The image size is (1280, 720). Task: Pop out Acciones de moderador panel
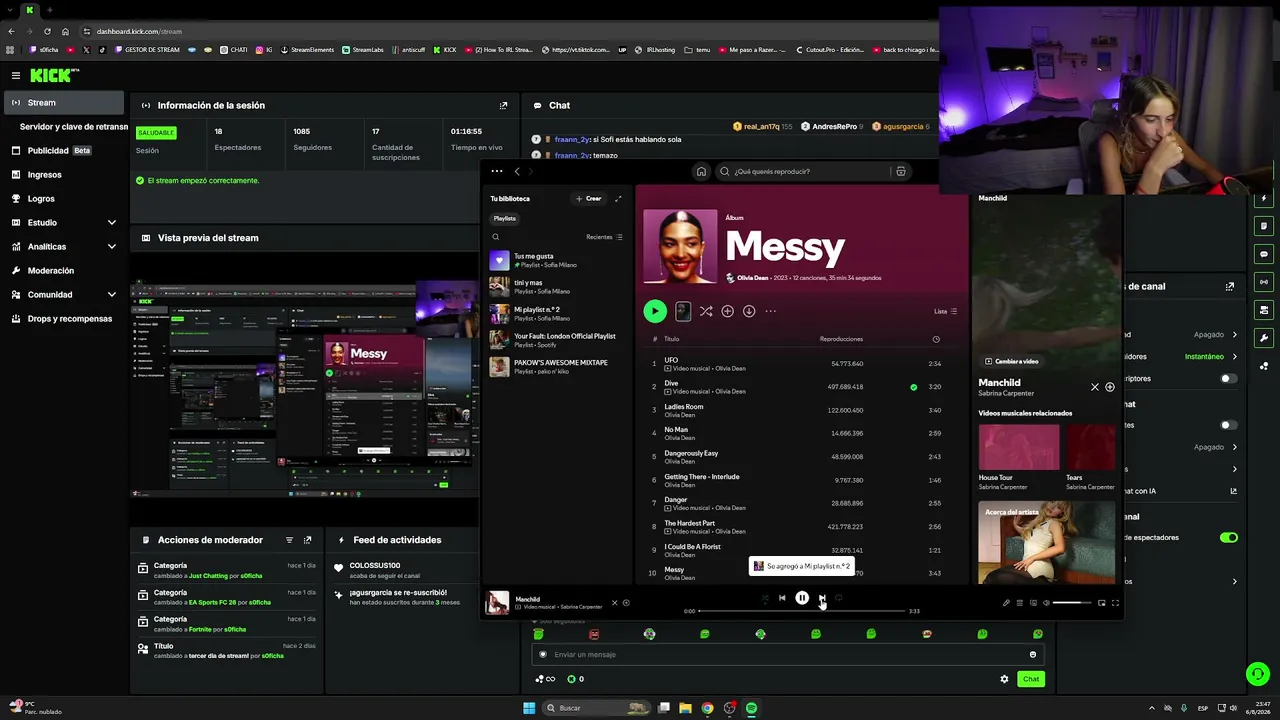pyautogui.click(x=307, y=540)
